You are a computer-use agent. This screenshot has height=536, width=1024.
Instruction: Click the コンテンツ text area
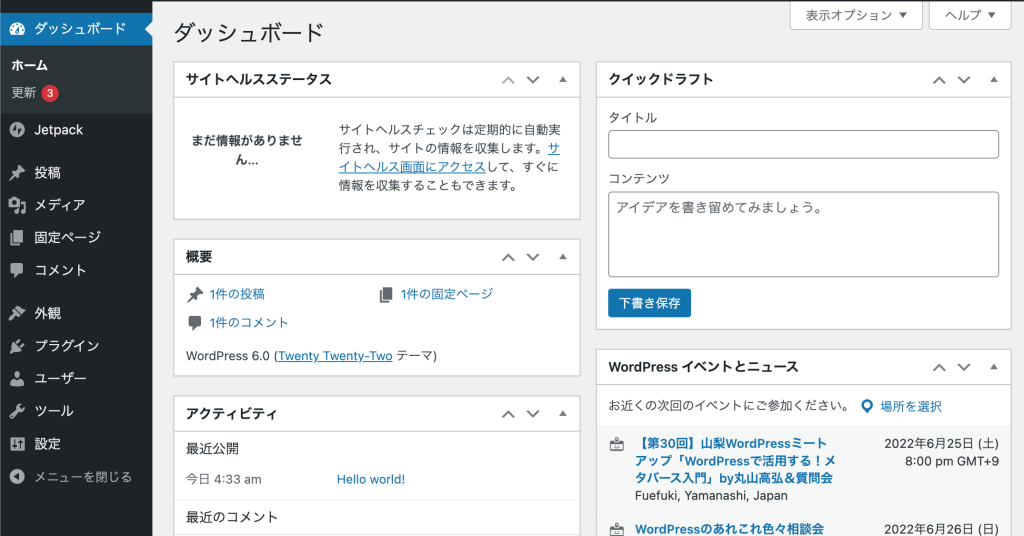point(803,234)
